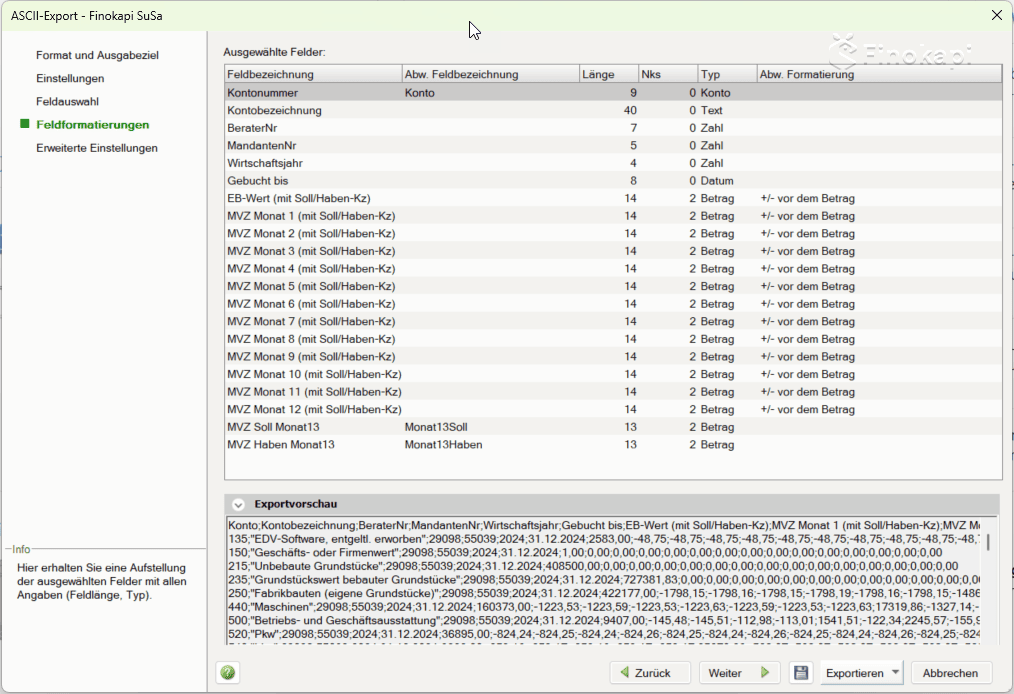Click the Abw. Formatierung column header

(x=879, y=74)
